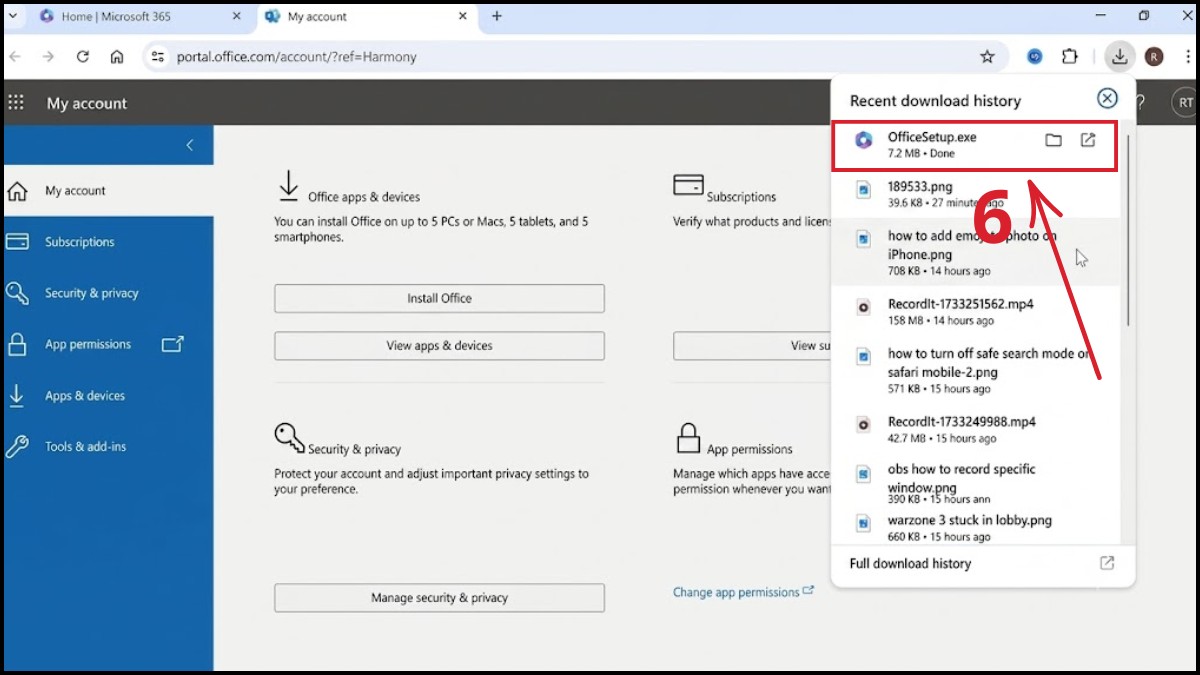Go to the browser home page icon
The width and height of the screenshot is (1200, 675).
click(x=117, y=57)
